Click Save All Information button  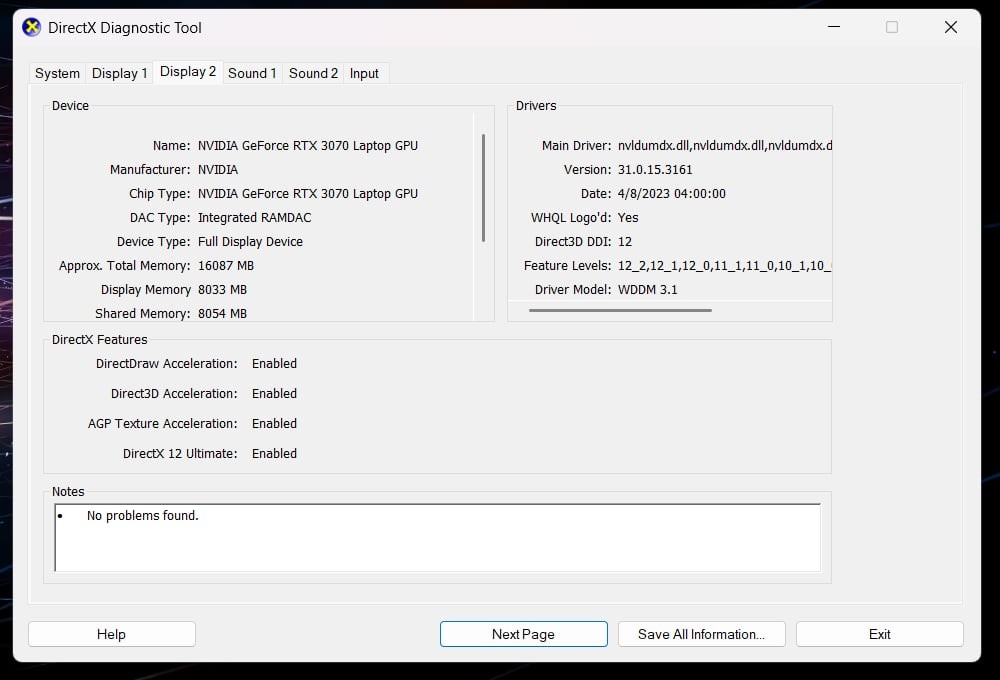pos(702,634)
